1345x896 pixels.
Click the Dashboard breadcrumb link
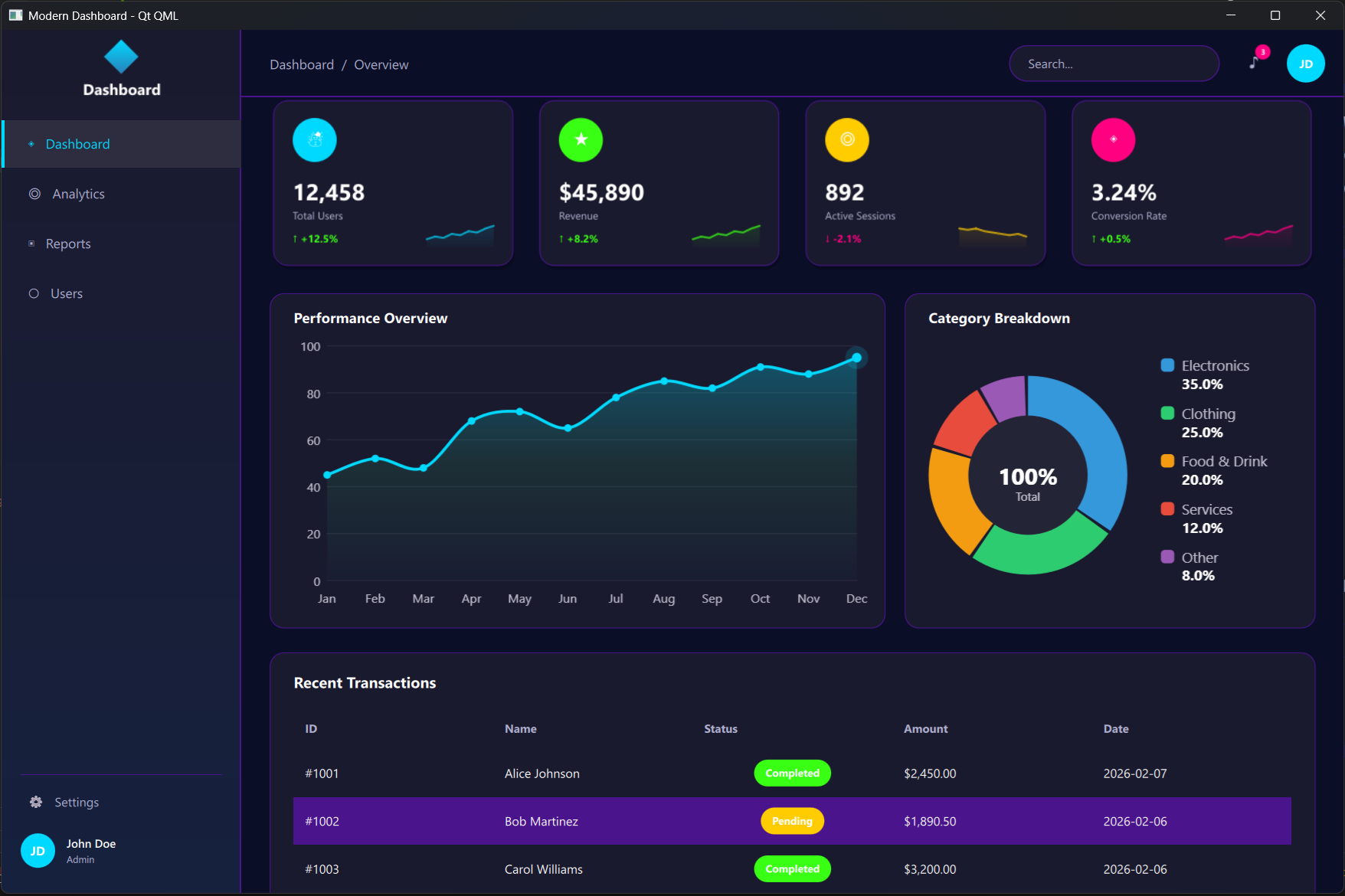point(302,64)
